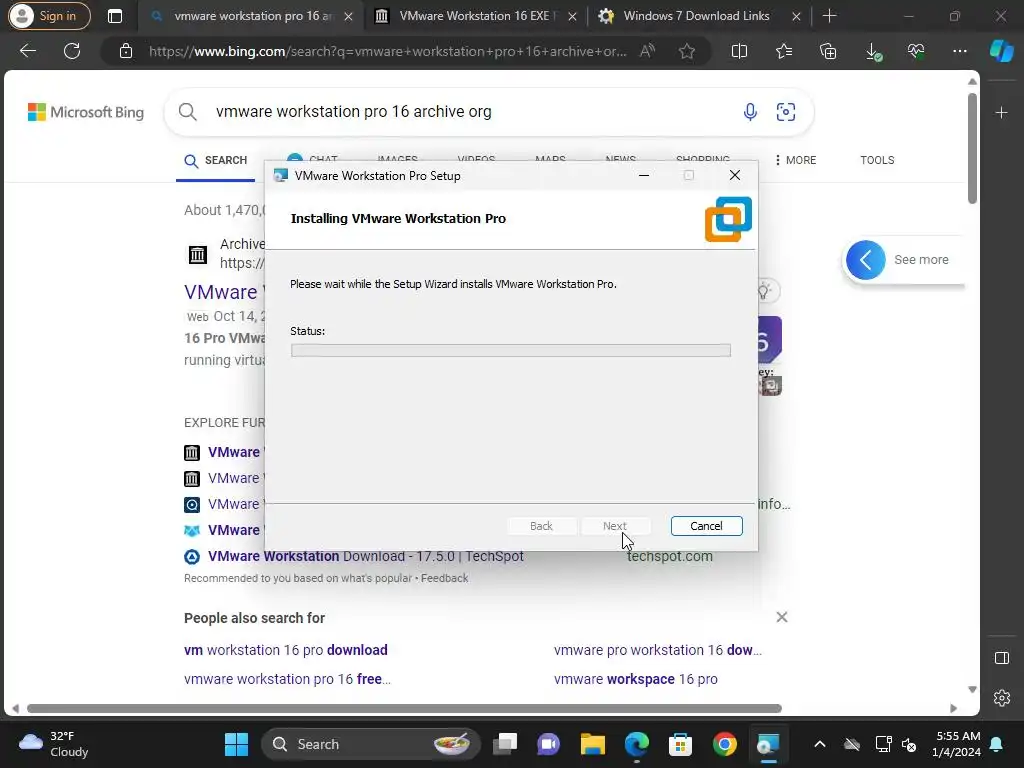This screenshot has height=768, width=1024.
Task: Open the clock showing 5:55 AM
Action: 957,744
